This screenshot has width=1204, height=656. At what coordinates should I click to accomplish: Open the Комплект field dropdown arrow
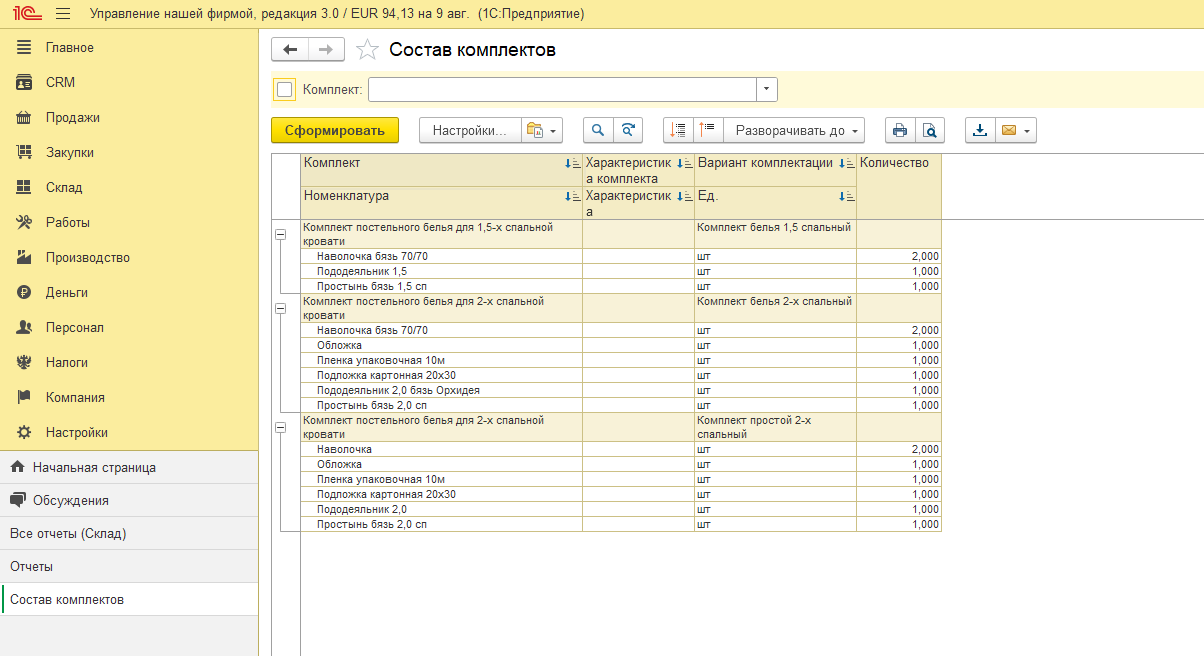pos(766,90)
